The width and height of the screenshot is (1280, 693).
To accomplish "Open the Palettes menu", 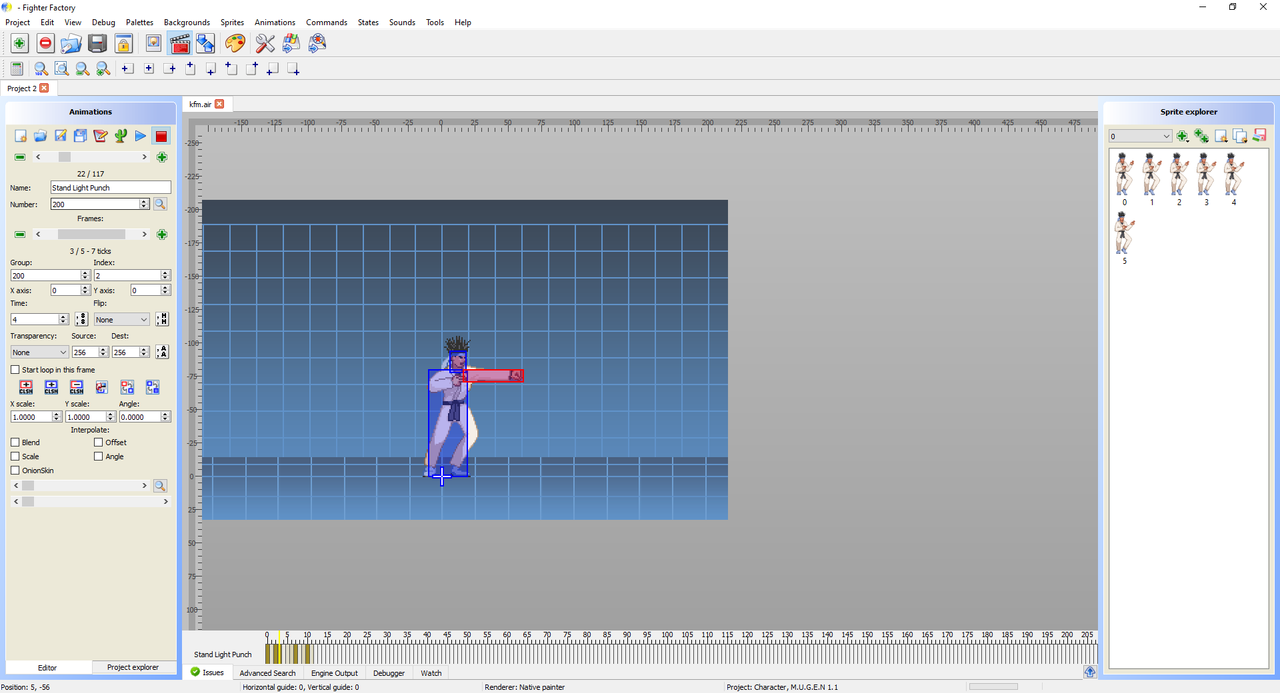I will tap(140, 22).
